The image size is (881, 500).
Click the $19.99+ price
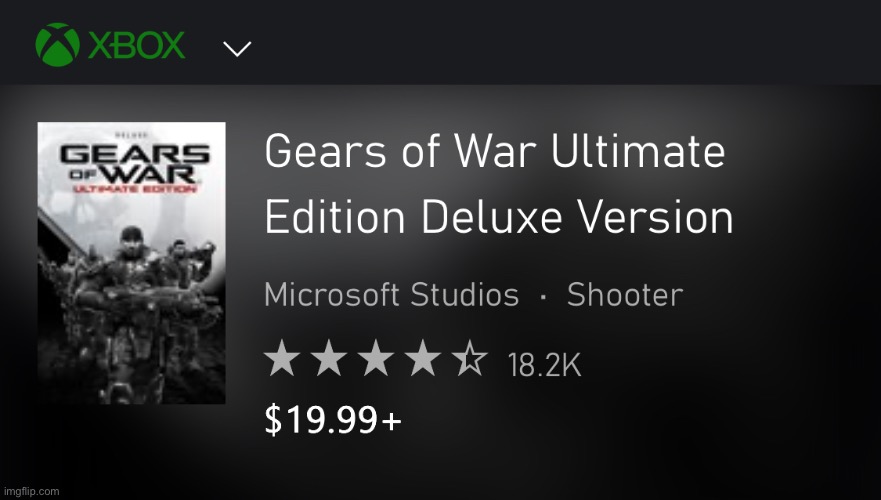click(332, 421)
